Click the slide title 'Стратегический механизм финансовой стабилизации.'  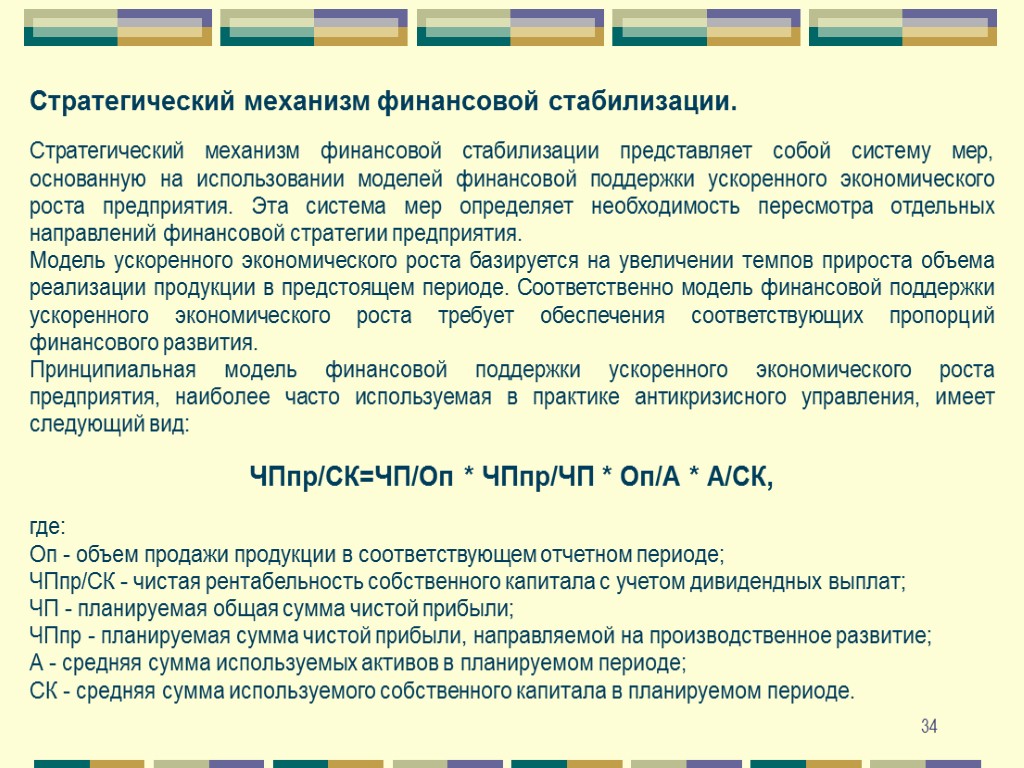(x=383, y=102)
